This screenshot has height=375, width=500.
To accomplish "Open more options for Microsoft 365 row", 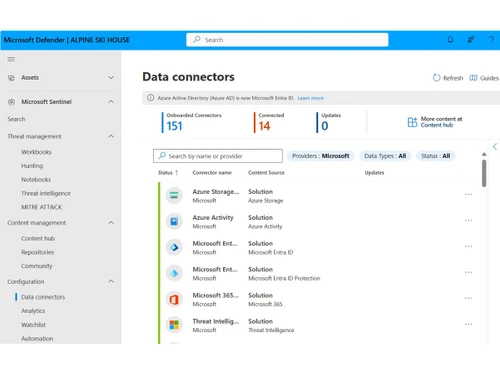I will pyautogui.click(x=468, y=298).
